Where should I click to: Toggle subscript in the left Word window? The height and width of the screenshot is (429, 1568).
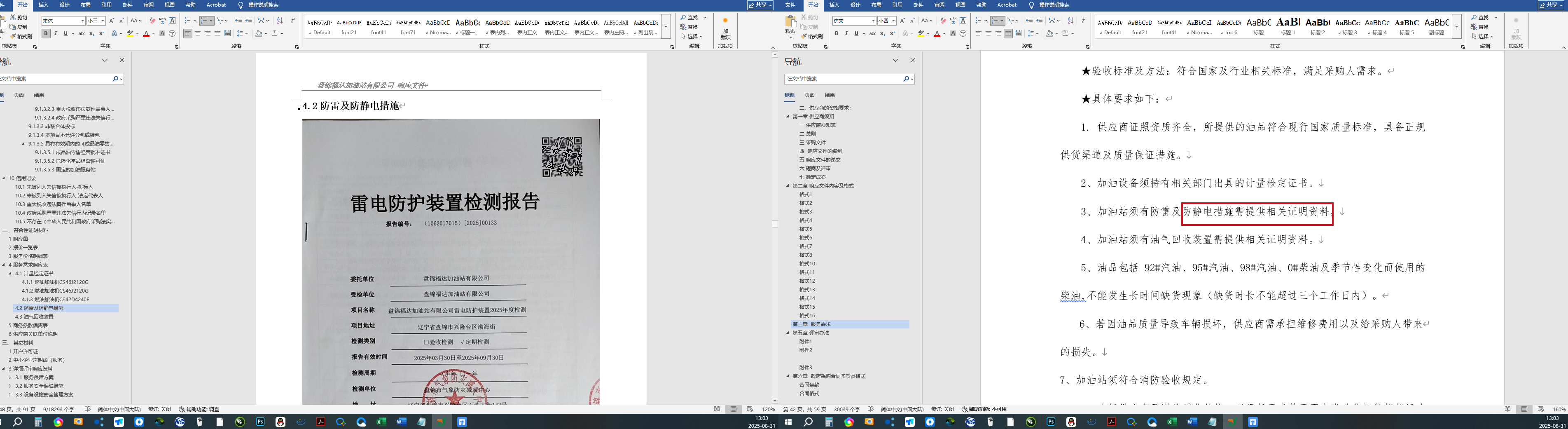coord(92,33)
